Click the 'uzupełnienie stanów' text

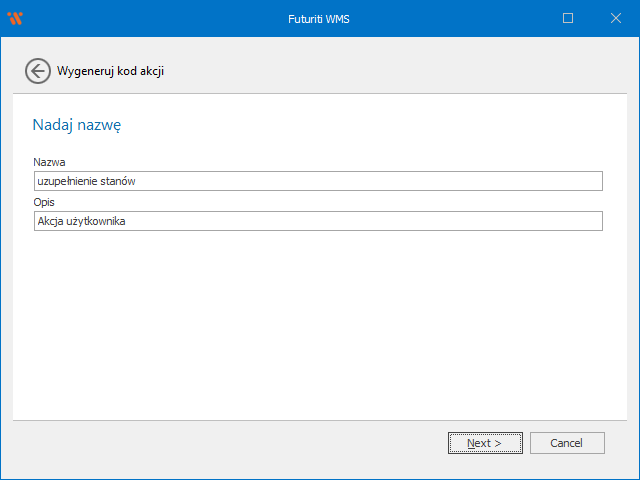(86, 181)
